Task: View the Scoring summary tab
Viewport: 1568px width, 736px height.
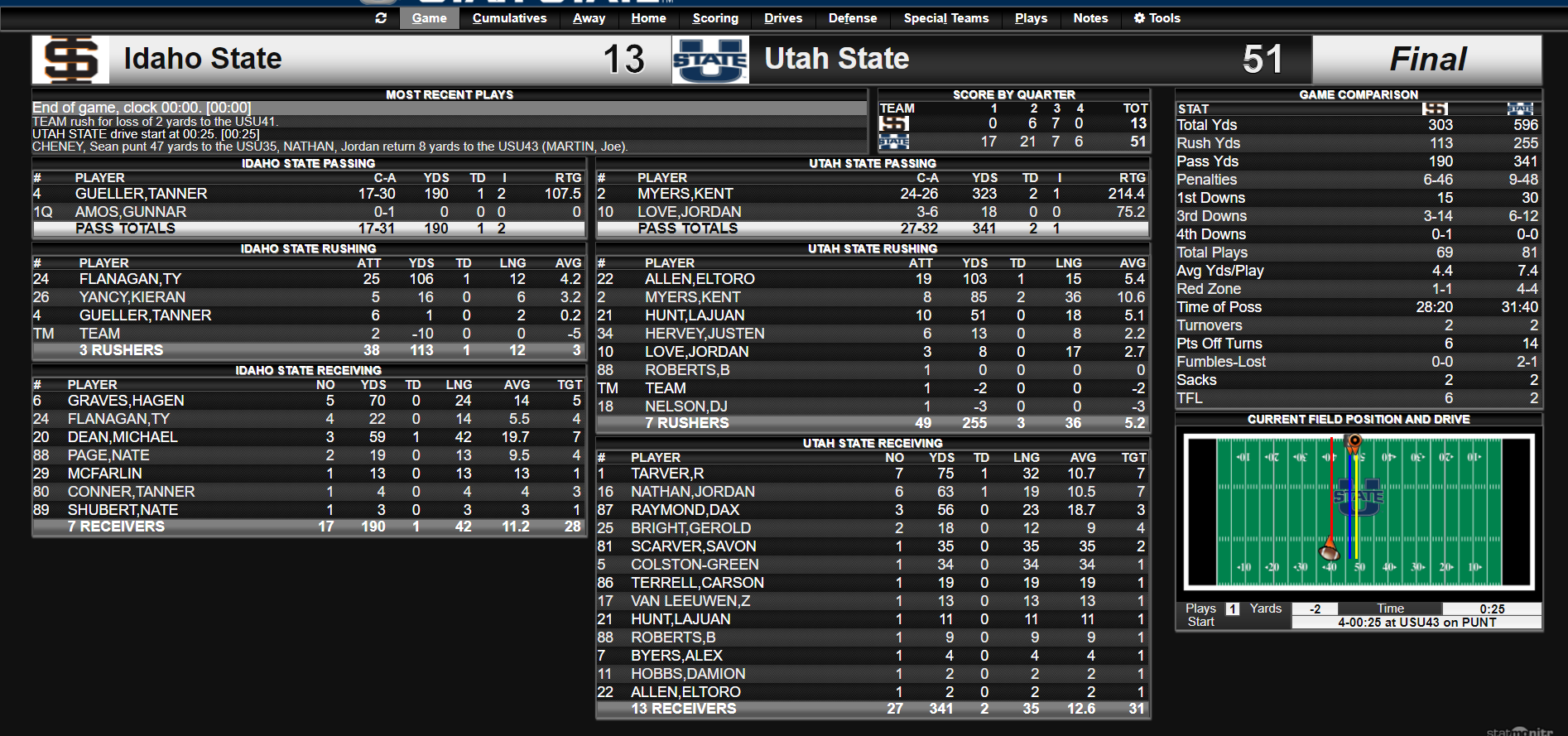Action: [714, 17]
